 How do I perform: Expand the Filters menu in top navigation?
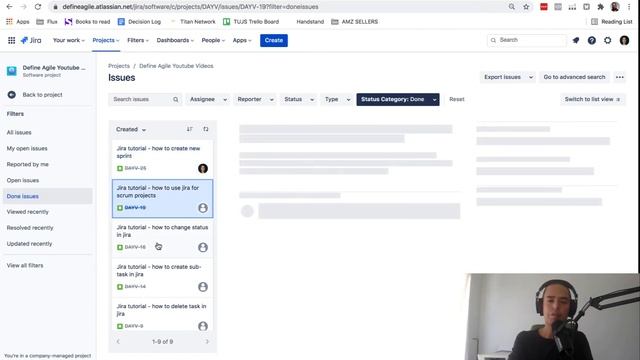click(138, 40)
